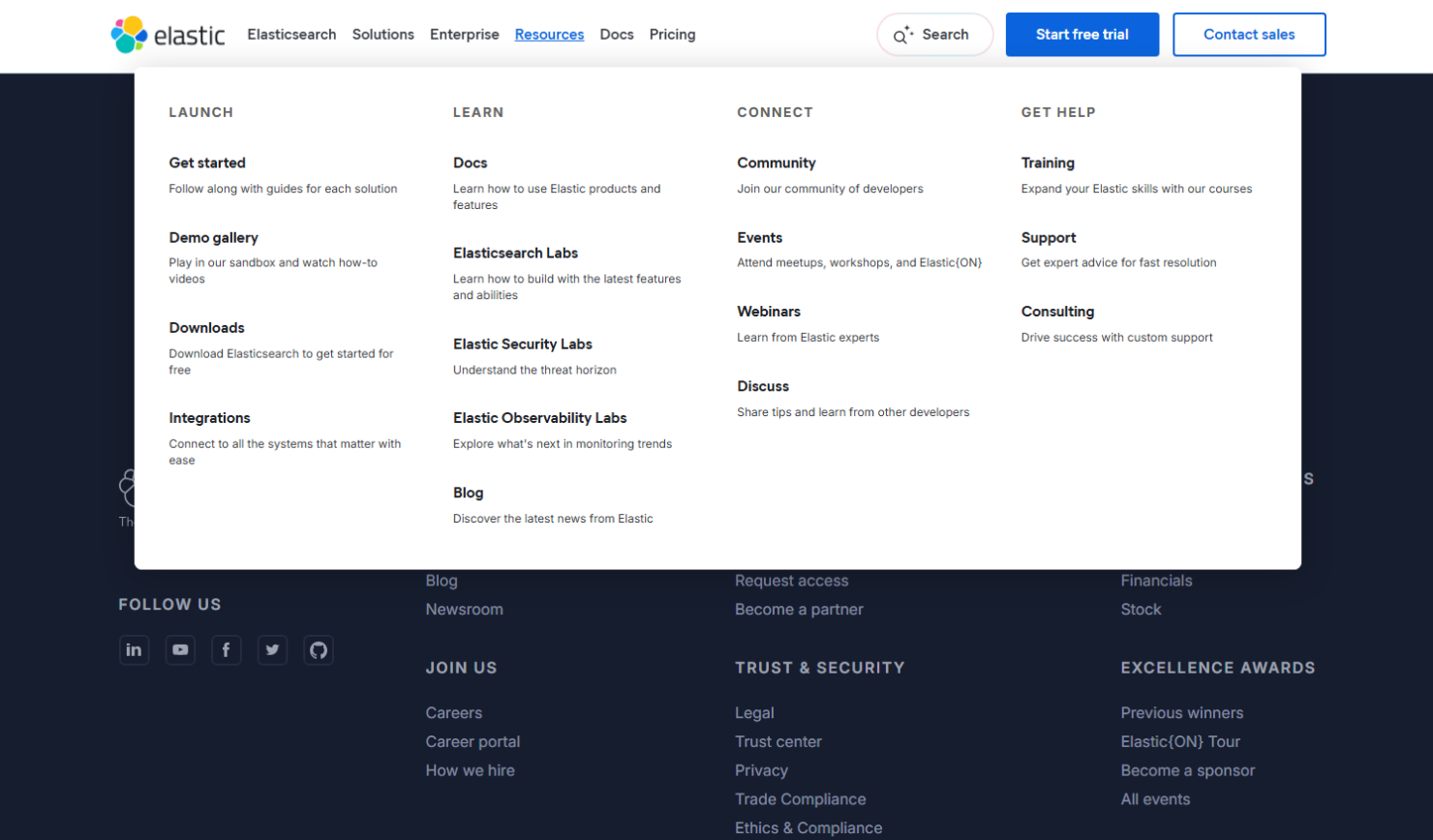Open the Facebook social icon
1433x840 pixels.
click(x=226, y=650)
